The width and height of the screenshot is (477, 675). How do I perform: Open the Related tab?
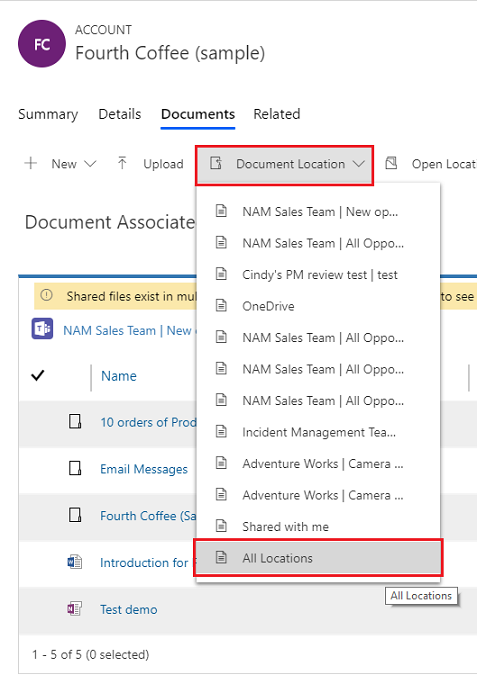(x=277, y=114)
